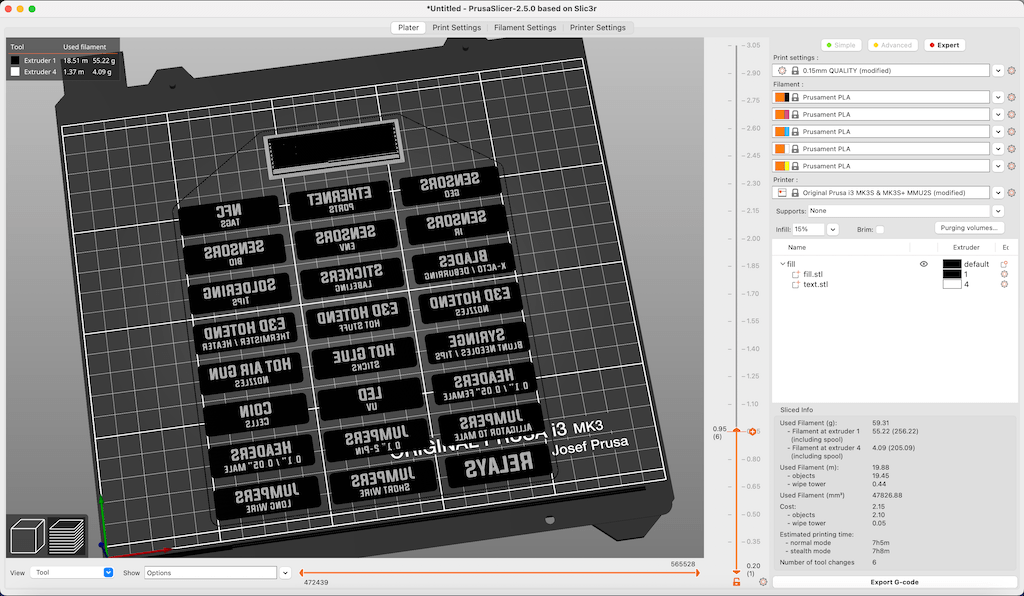Switch to the sliced layers preview icon
The height and width of the screenshot is (596, 1024).
[x=67, y=536]
